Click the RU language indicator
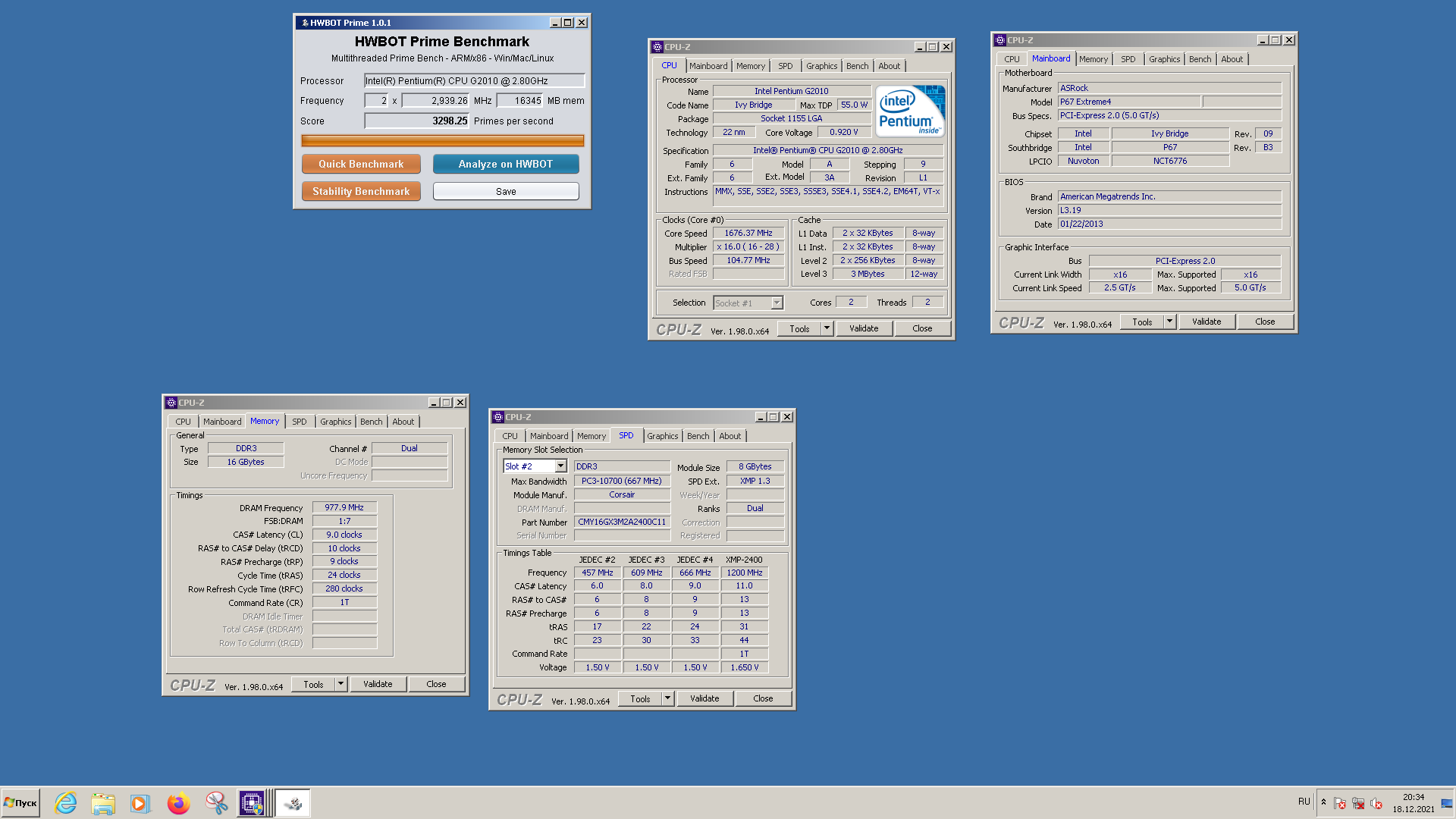The height and width of the screenshot is (819, 1456). pyautogui.click(x=1304, y=802)
